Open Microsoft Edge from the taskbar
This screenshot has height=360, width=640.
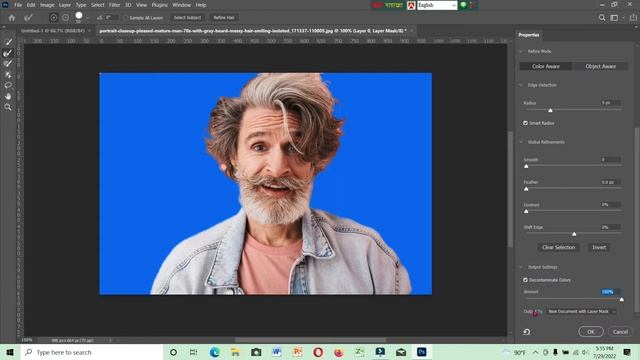coord(214,352)
